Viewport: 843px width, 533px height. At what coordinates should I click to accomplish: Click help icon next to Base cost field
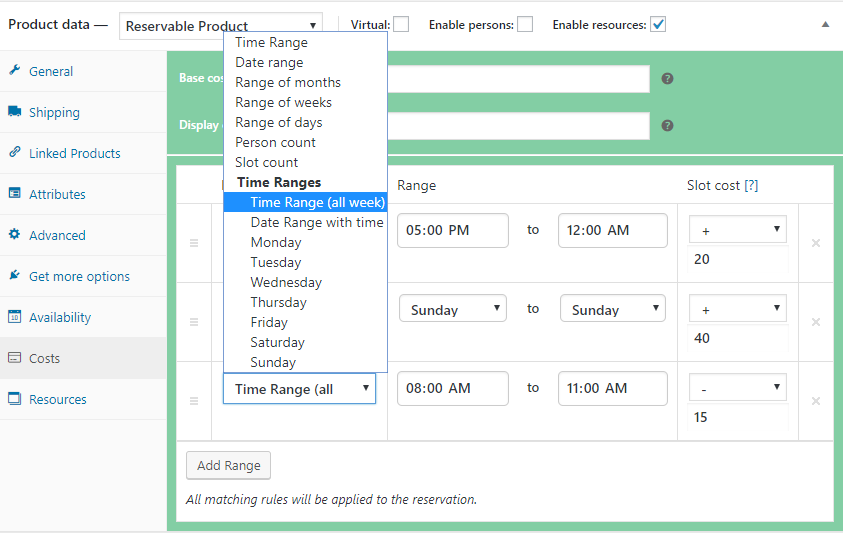667,78
